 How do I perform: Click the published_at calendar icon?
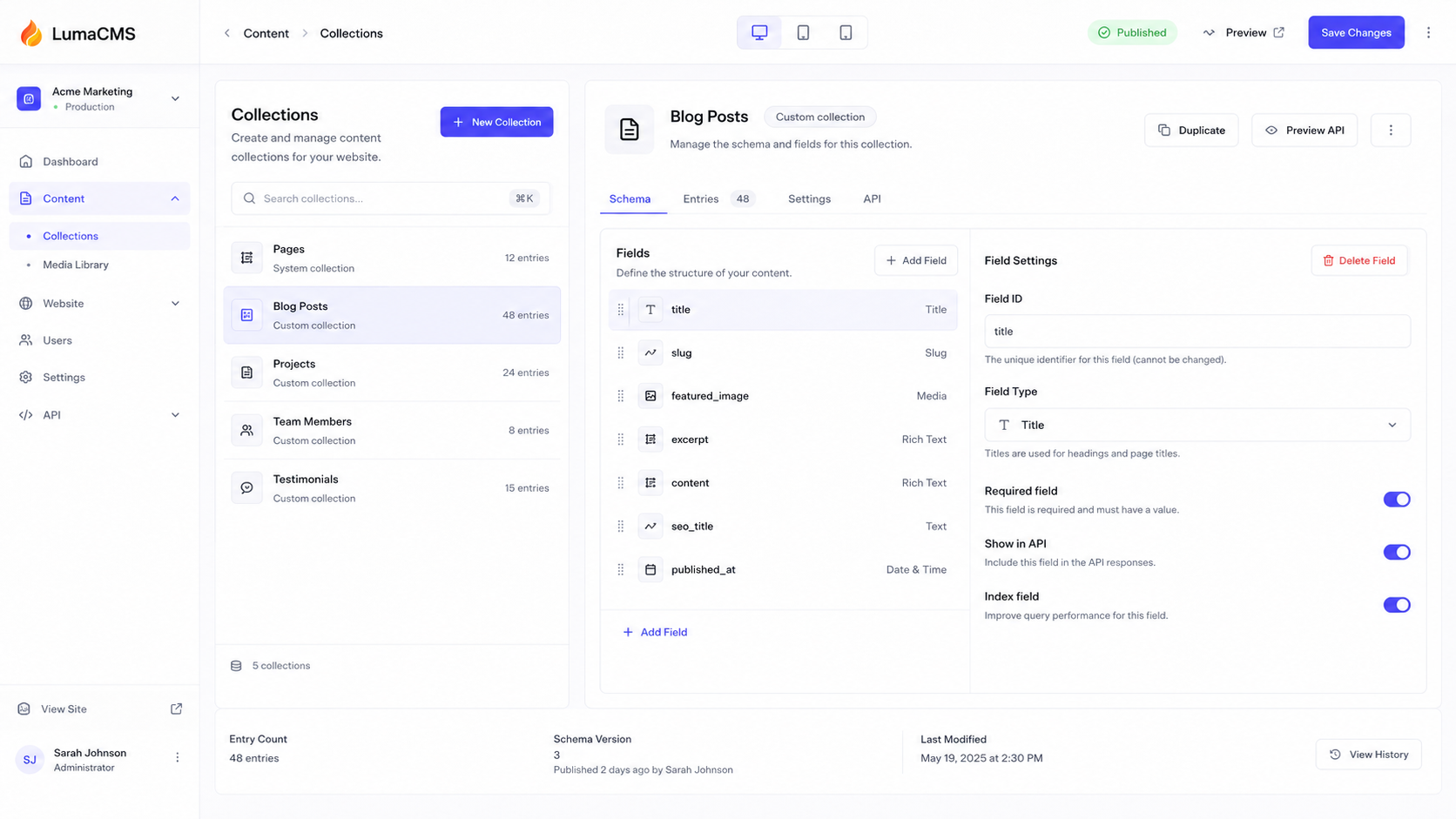(650, 569)
